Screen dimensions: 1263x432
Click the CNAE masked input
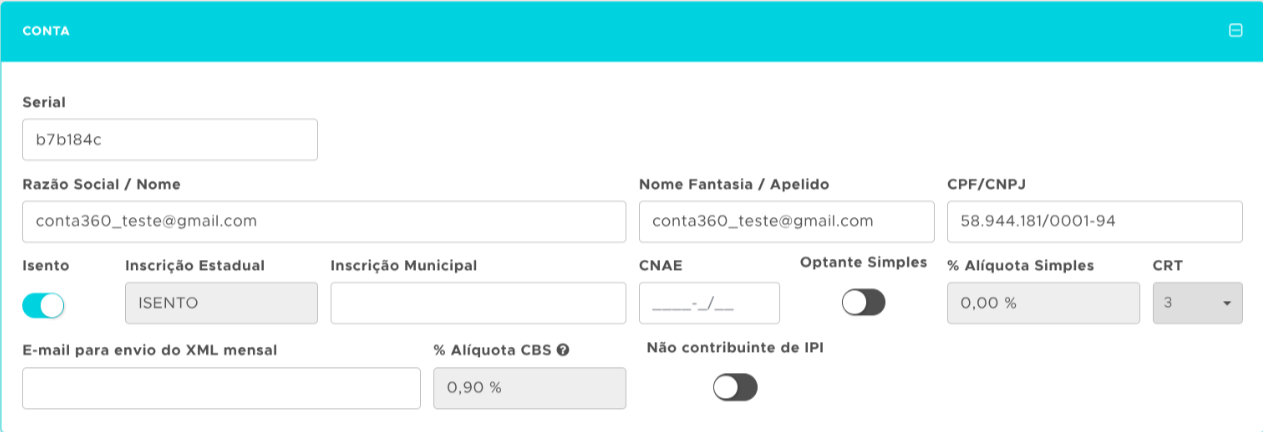coord(709,303)
